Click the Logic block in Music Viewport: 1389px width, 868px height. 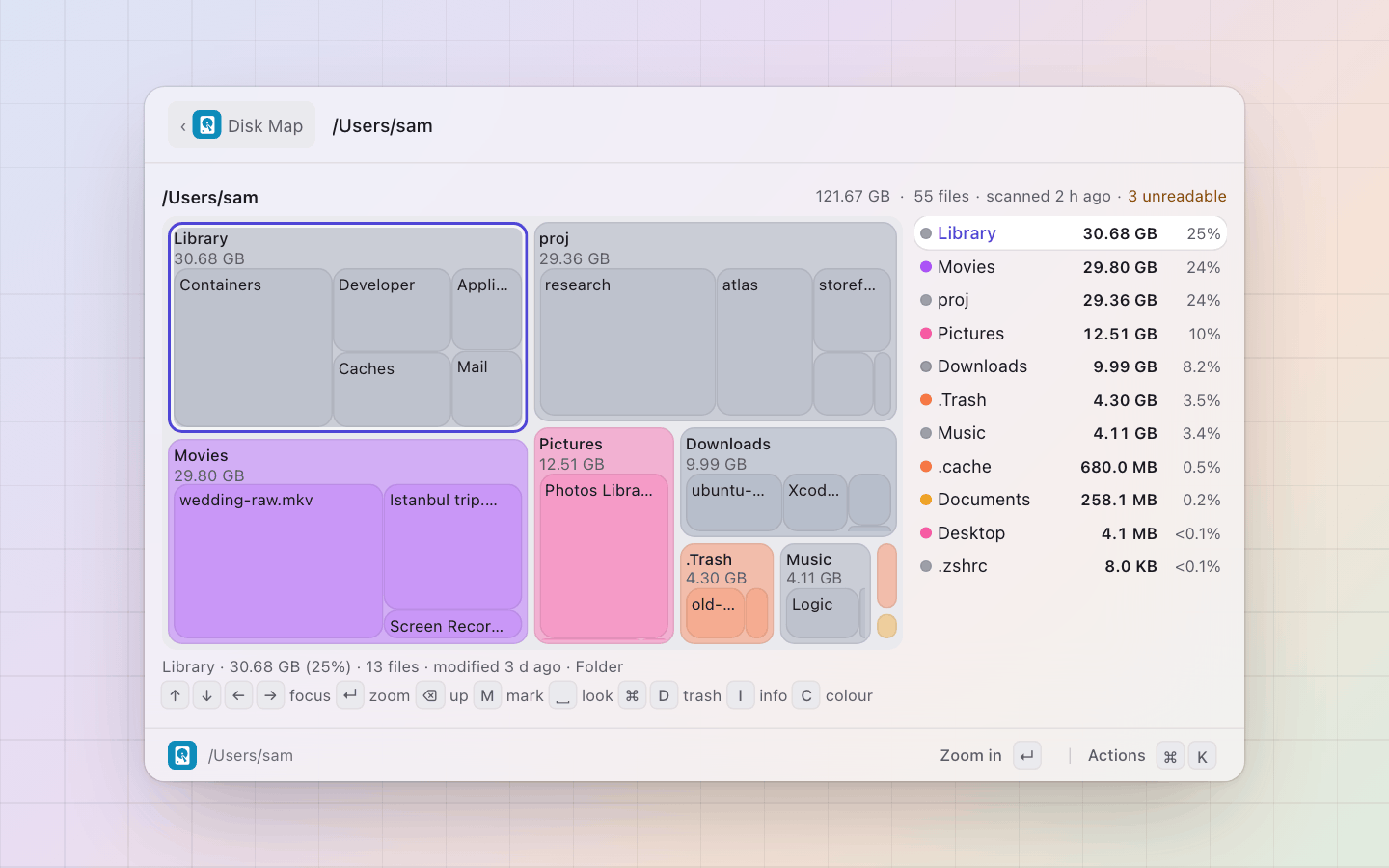822,613
